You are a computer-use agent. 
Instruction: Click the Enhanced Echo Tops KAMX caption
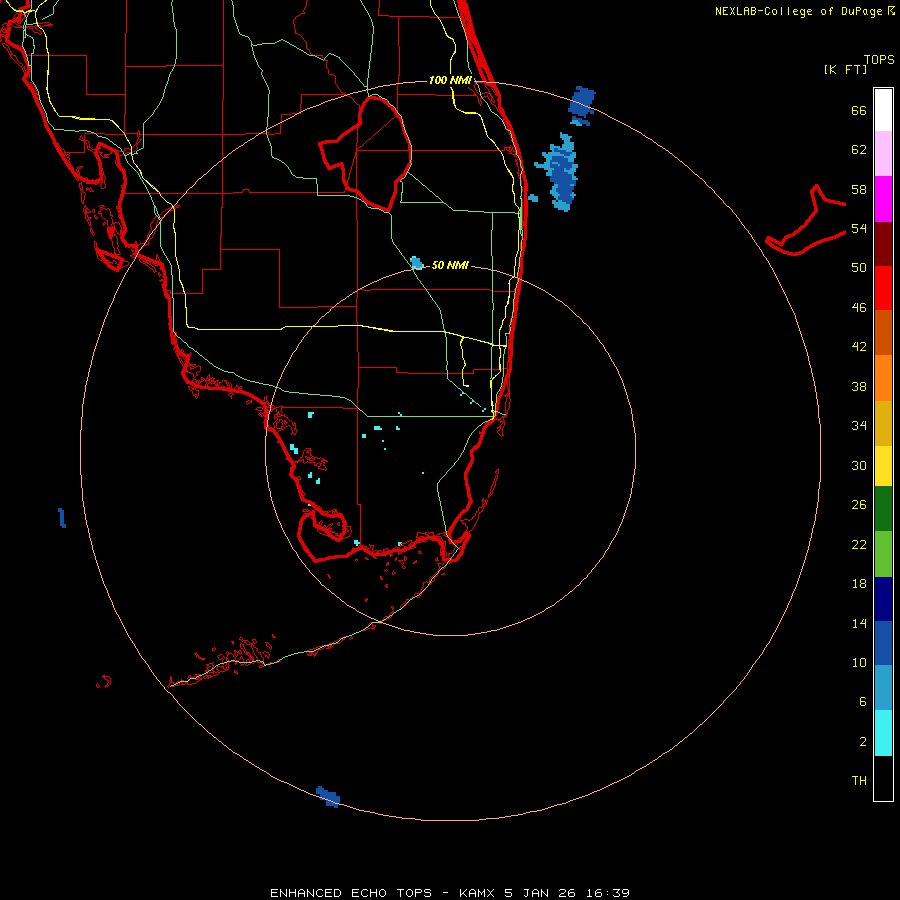tap(450, 893)
